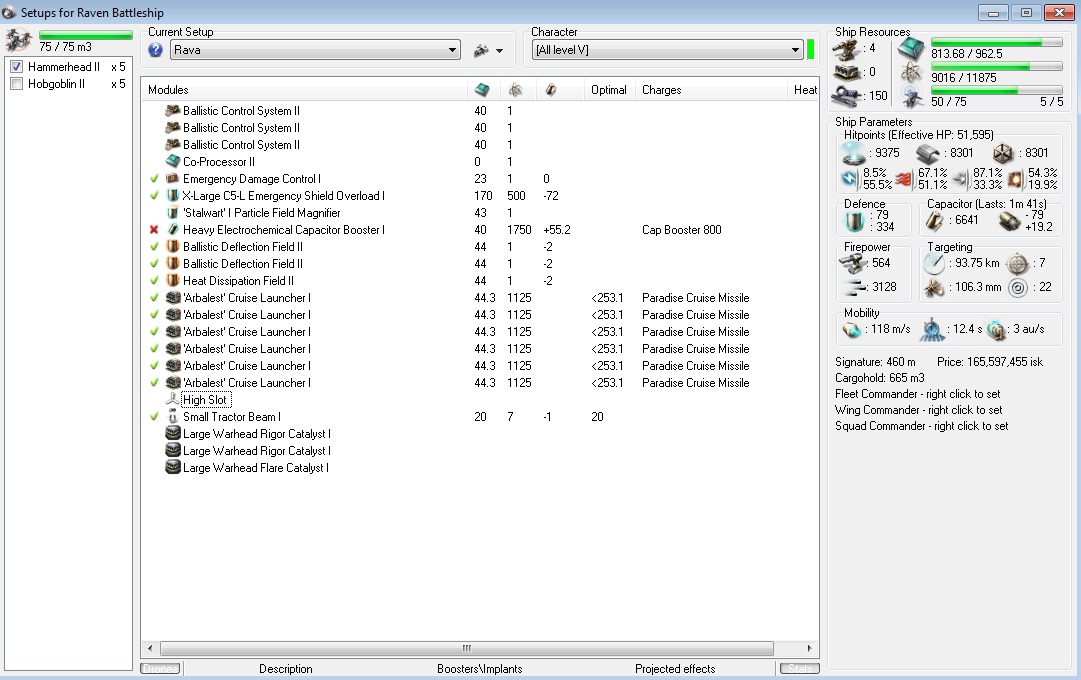Toggle green status check on Emergency Damage Control I

coord(154,179)
